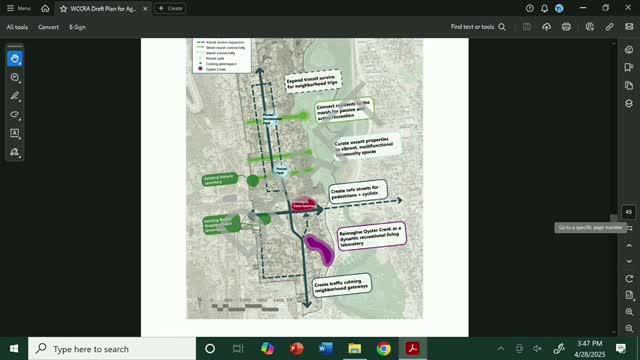Upload file via cloud icon
Image resolution: width=640 pixels, height=360 pixels.
tap(547, 27)
